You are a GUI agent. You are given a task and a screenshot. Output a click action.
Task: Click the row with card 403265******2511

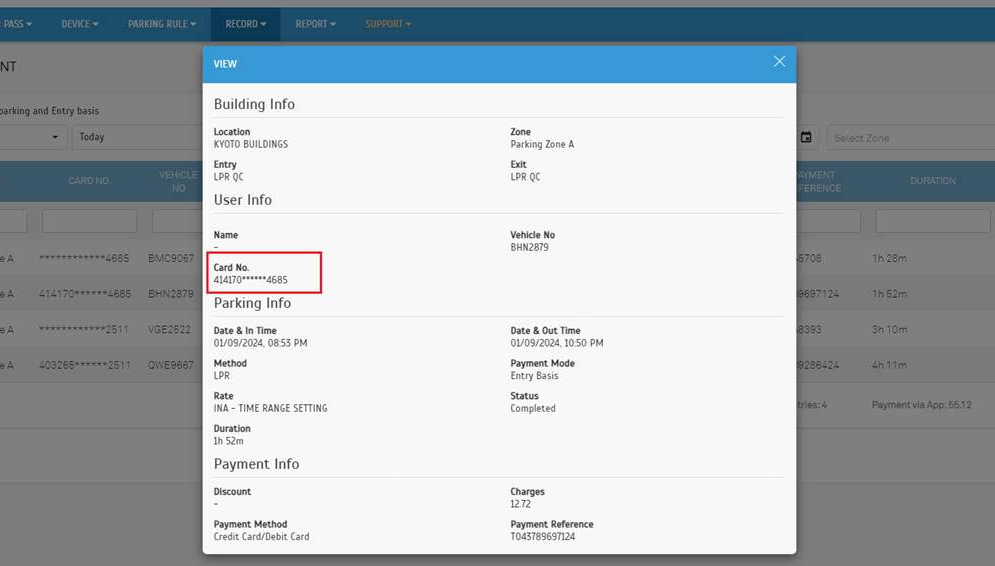85,366
